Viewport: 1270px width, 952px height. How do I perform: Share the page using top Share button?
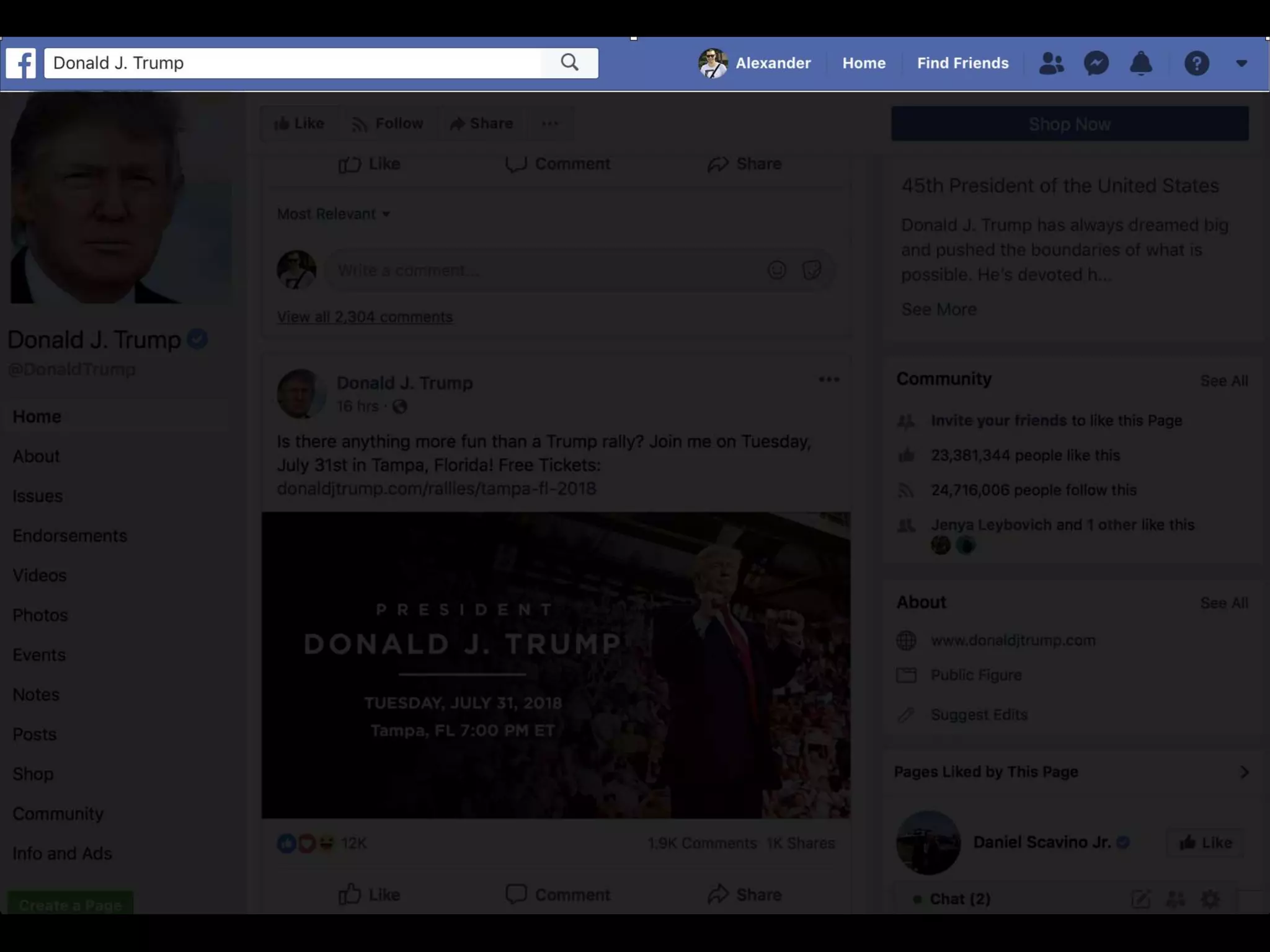coord(481,123)
